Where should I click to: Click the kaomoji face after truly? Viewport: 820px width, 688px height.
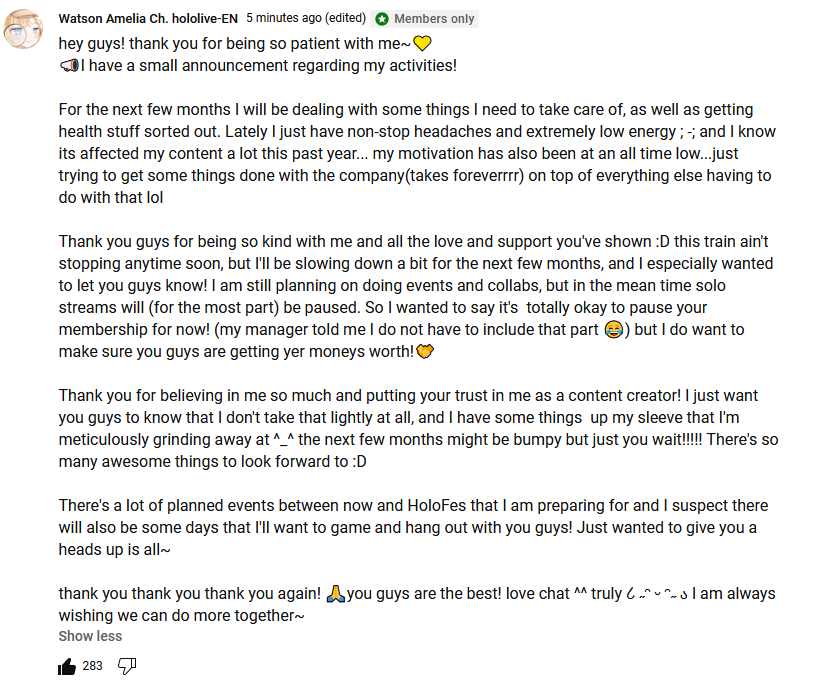point(656,594)
